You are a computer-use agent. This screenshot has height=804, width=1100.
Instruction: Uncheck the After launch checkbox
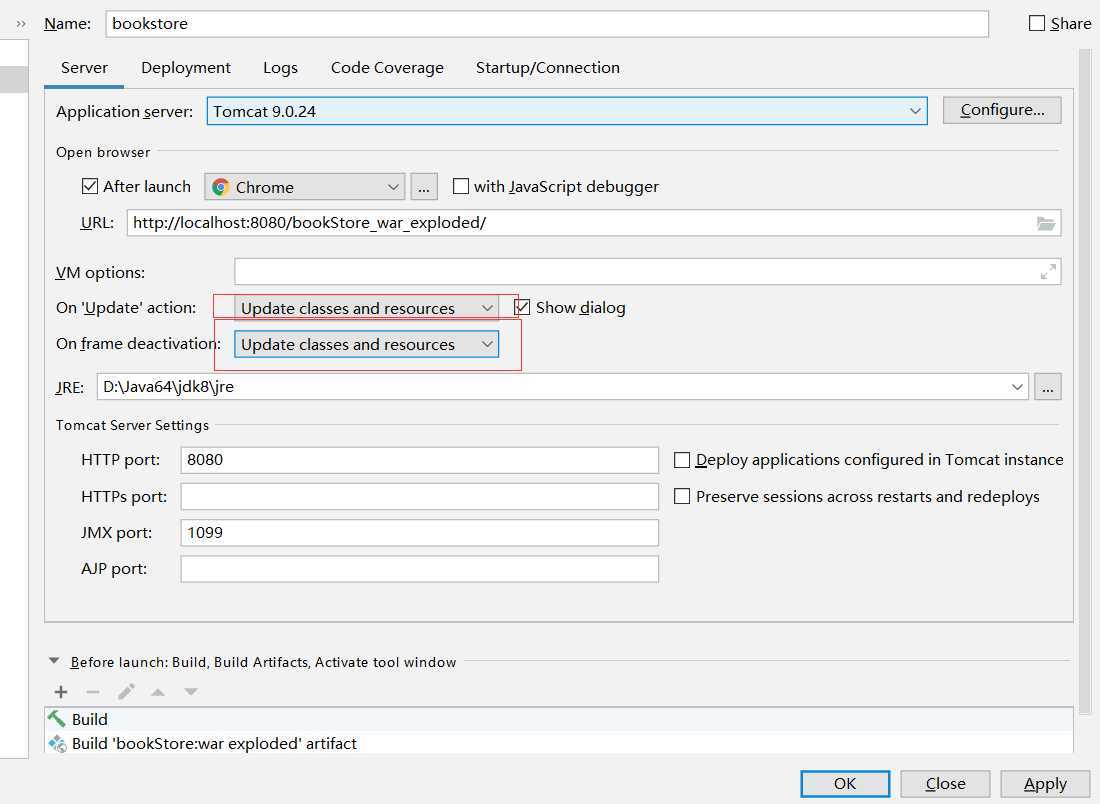tap(90, 186)
